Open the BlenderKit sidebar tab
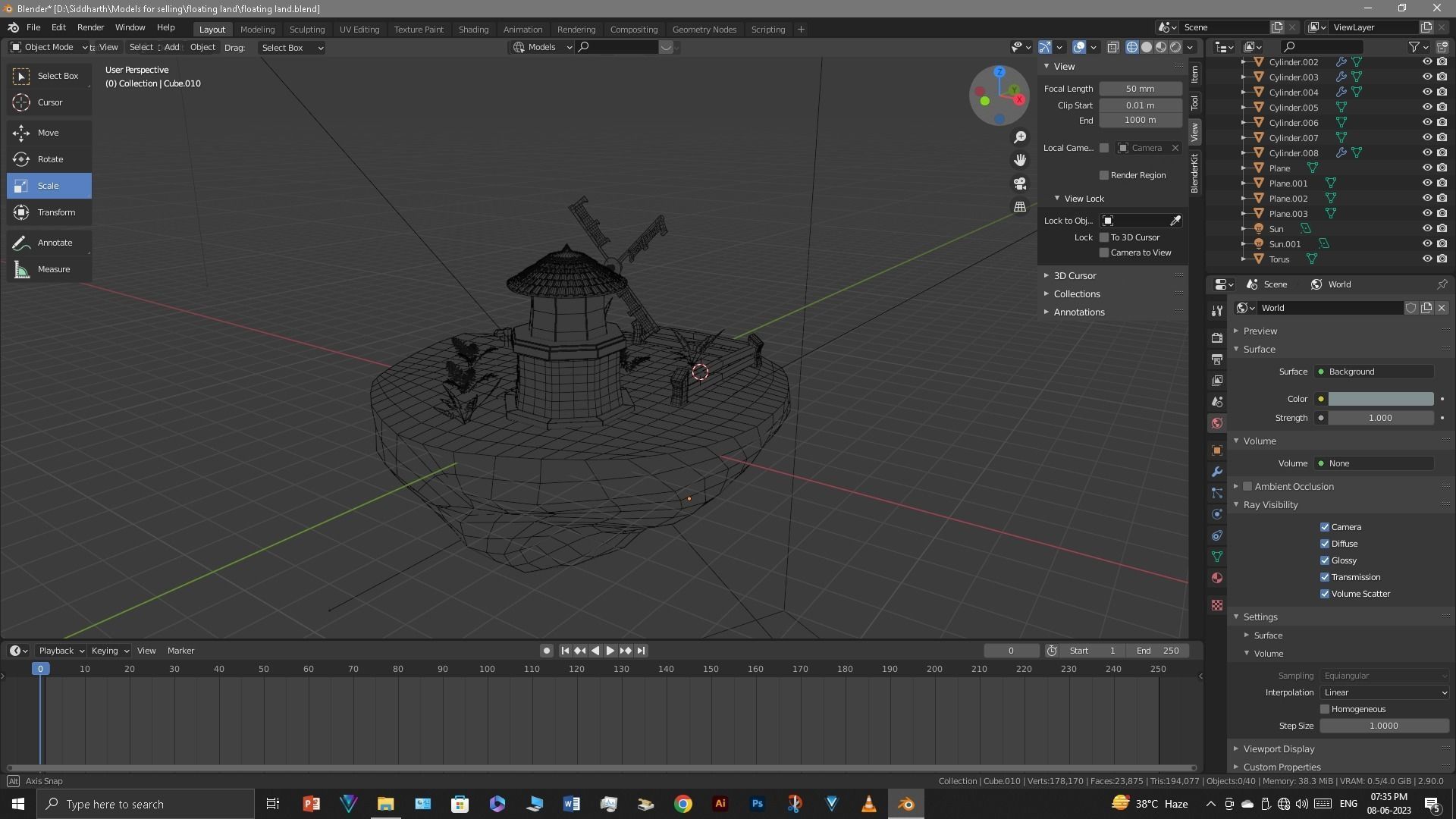 pyautogui.click(x=1194, y=173)
